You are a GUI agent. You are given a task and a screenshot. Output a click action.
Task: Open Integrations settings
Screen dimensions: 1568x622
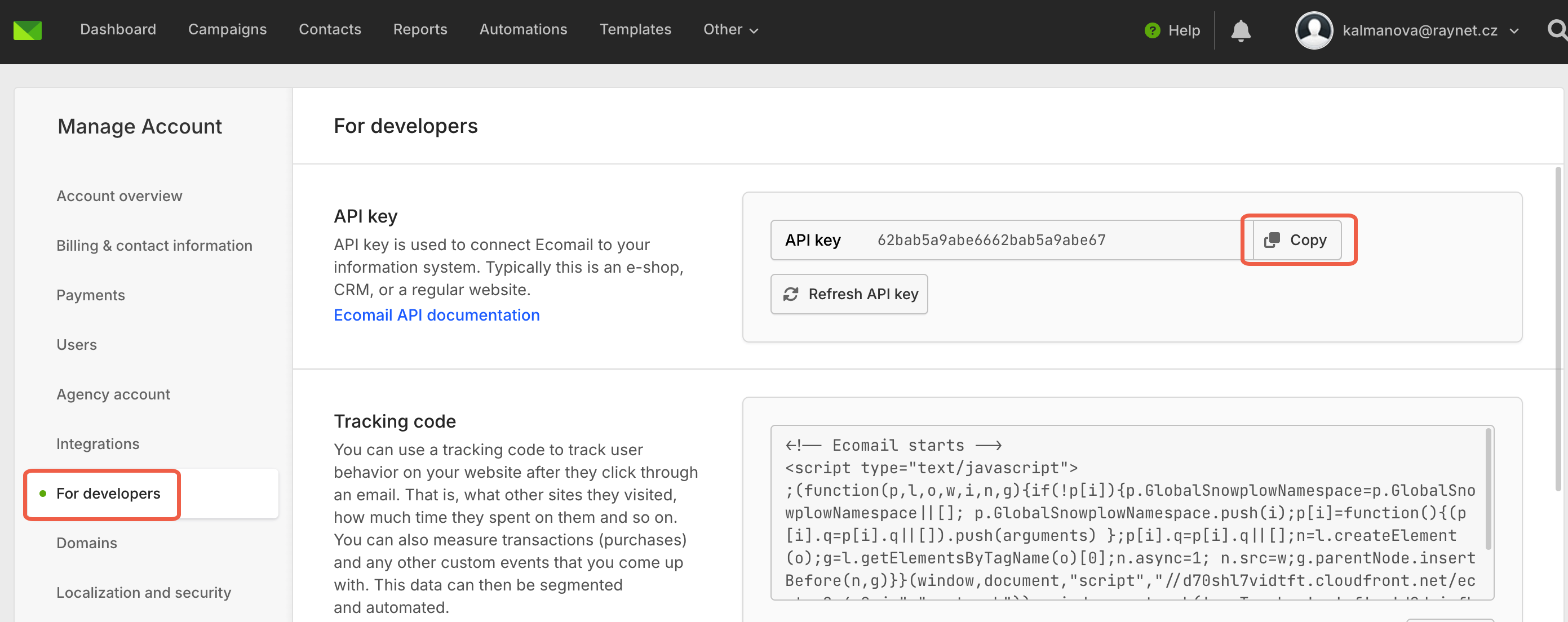click(x=98, y=443)
